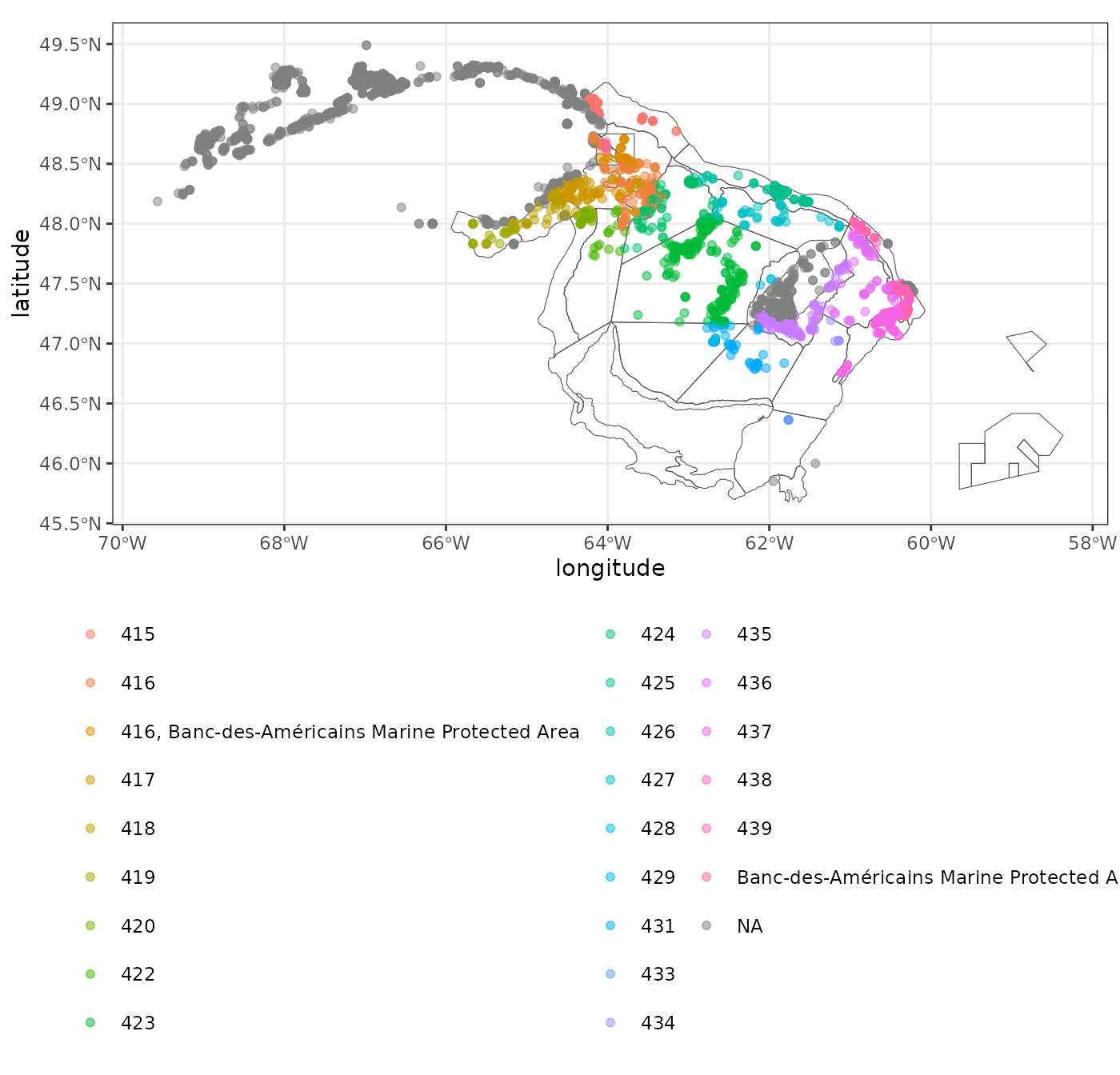Click the 'longitude' axis title
This screenshot has width=1120, height=1075.
(x=610, y=568)
